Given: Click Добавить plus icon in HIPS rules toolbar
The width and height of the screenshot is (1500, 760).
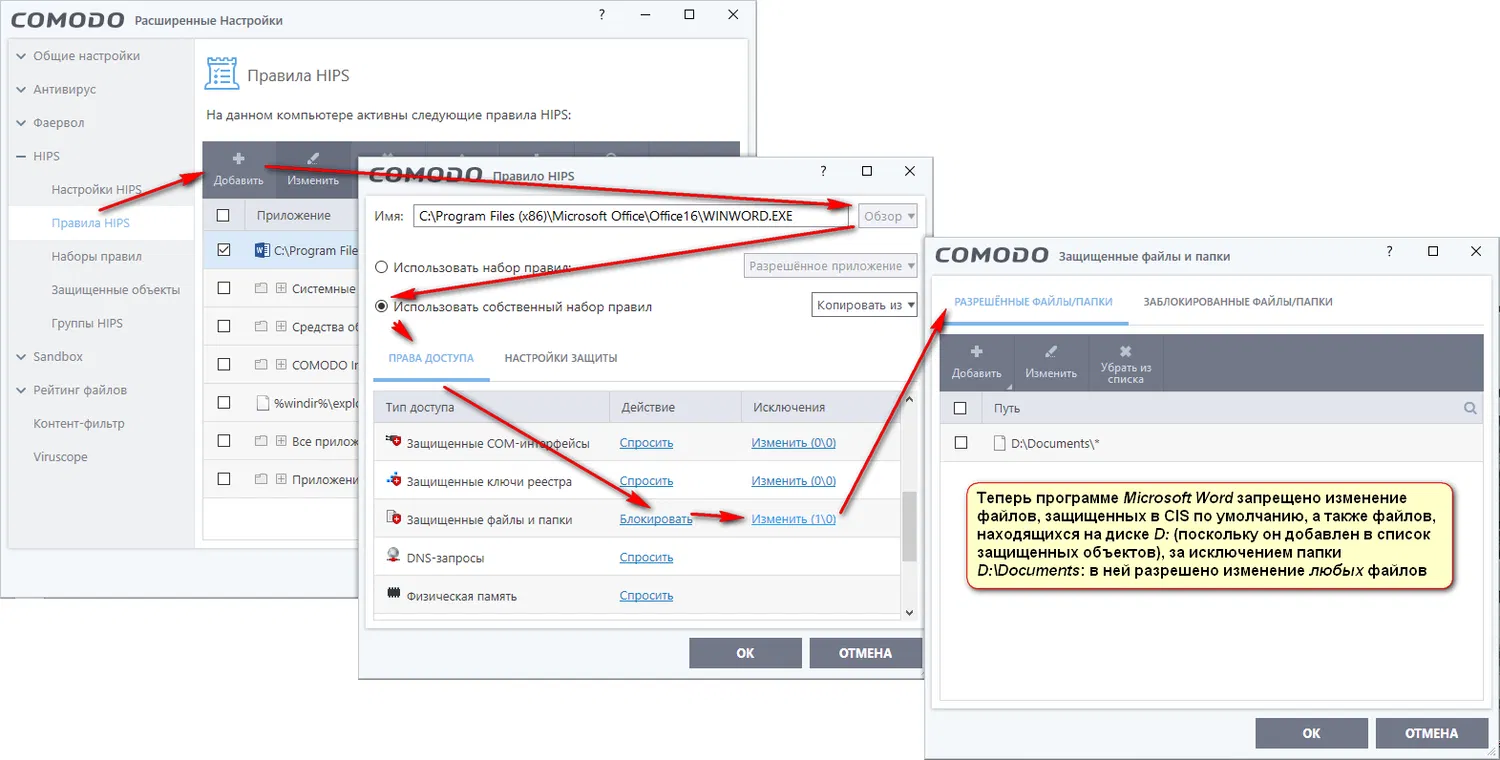Looking at the screenshot, I should [238, 159].
